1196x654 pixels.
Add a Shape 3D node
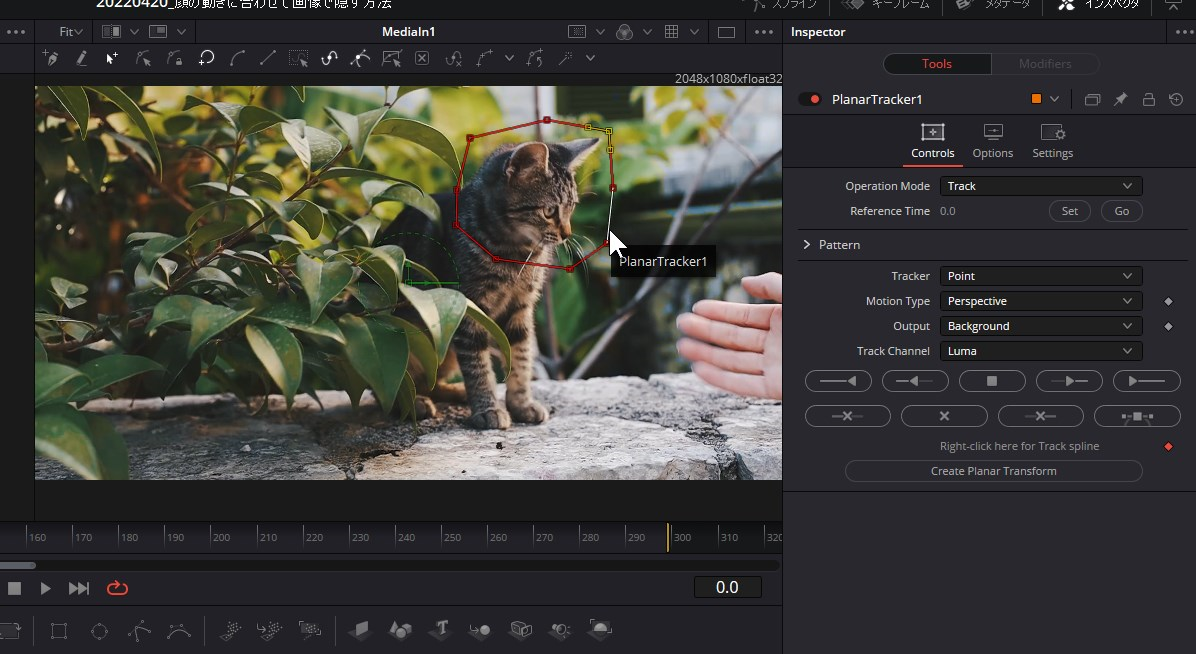tap(400, 630)
